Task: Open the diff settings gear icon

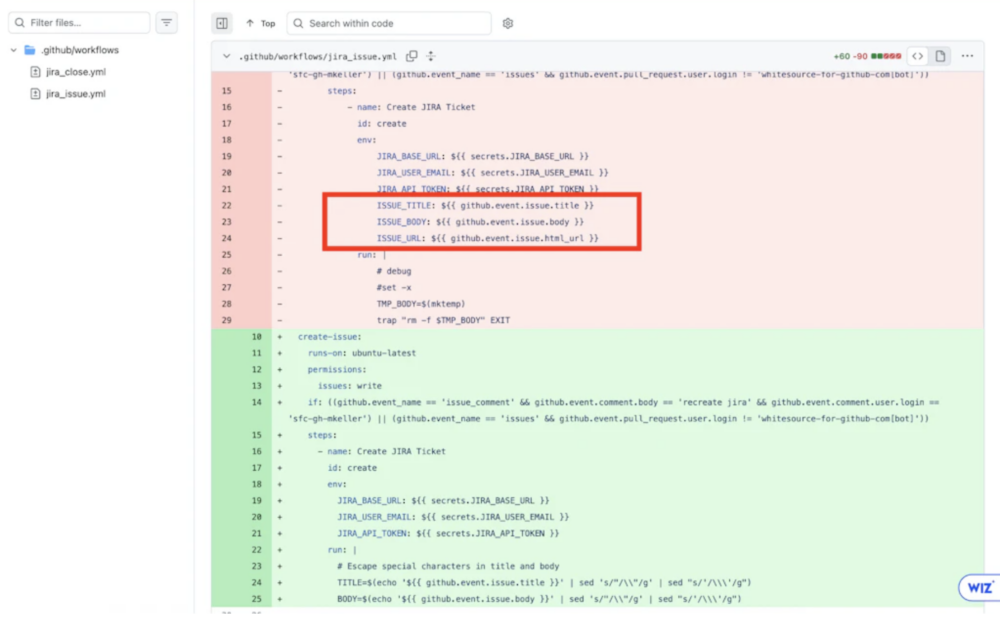Action: 508,24
